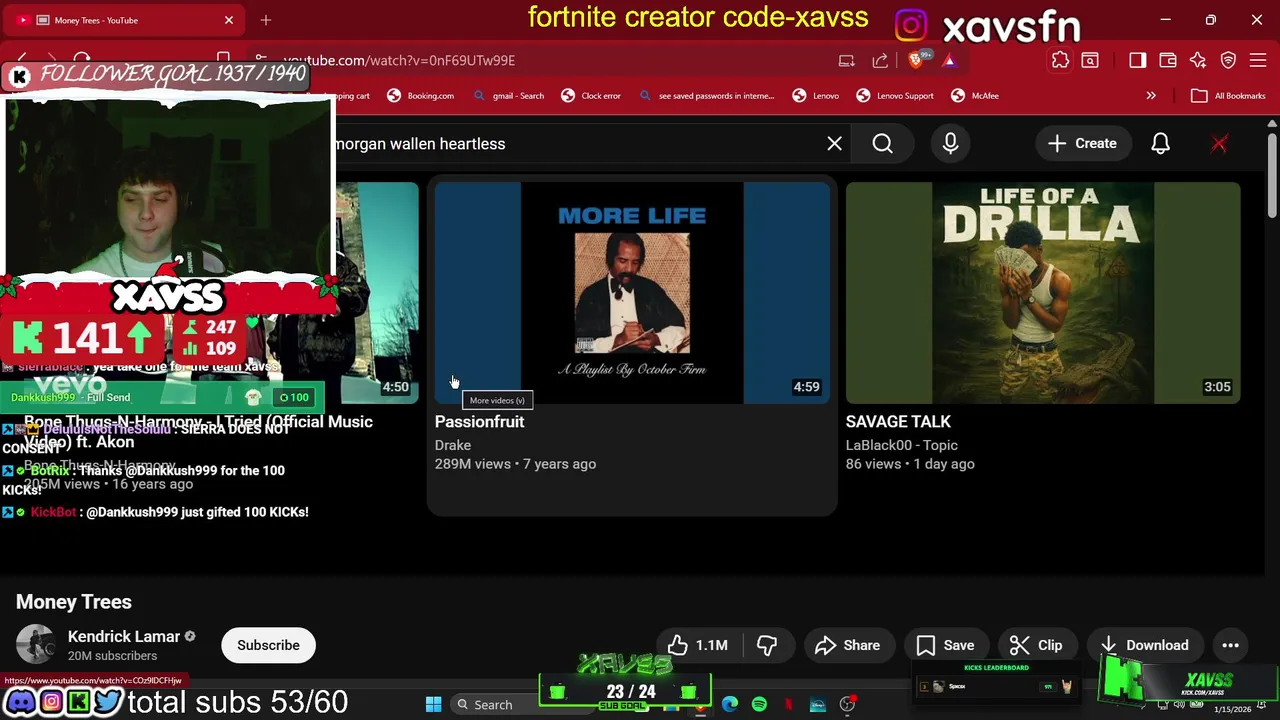Image resolution: width=1280 pixels, height=720 pixels.
Task: Click the Passionfruit video title
Action: 479,422
